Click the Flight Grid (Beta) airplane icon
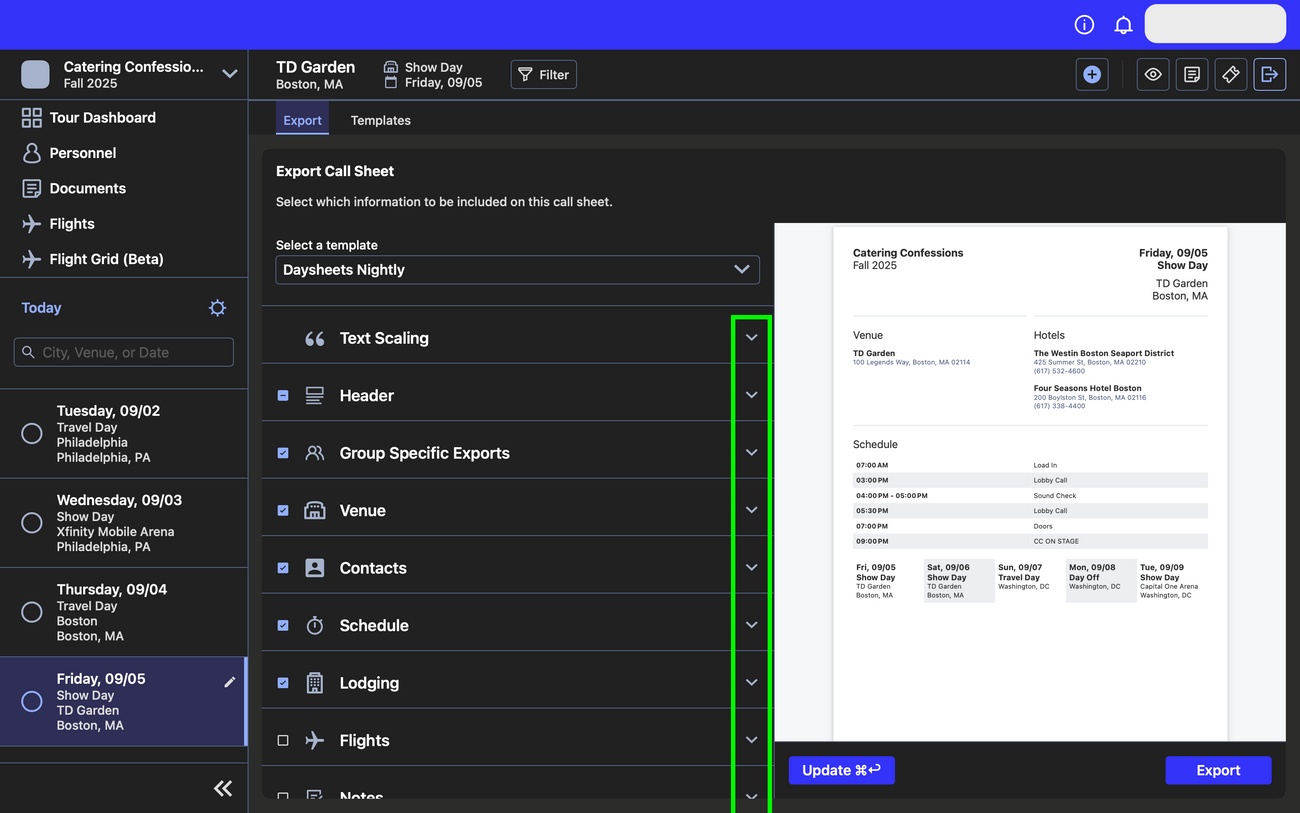This screenshot has width=1300, height=813. pos(32,259)
